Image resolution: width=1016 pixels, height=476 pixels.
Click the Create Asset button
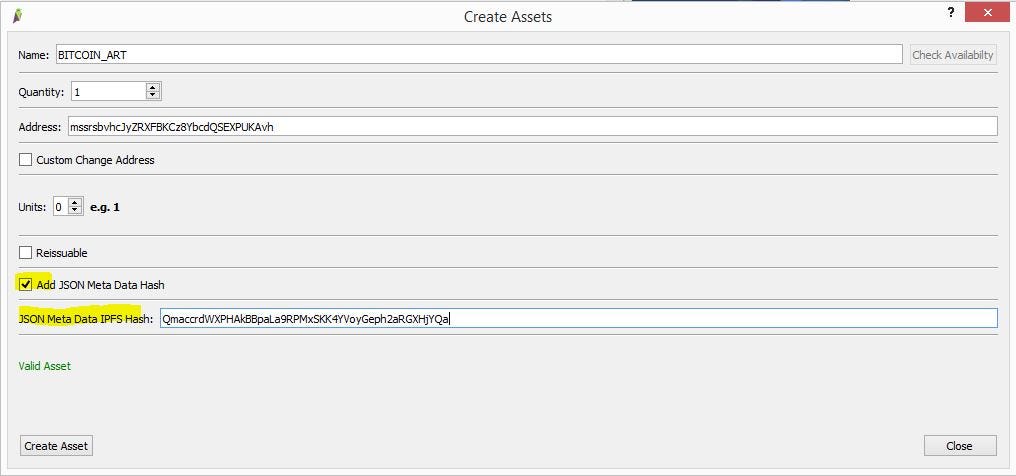pyautogui.click(x=56, y=446)
